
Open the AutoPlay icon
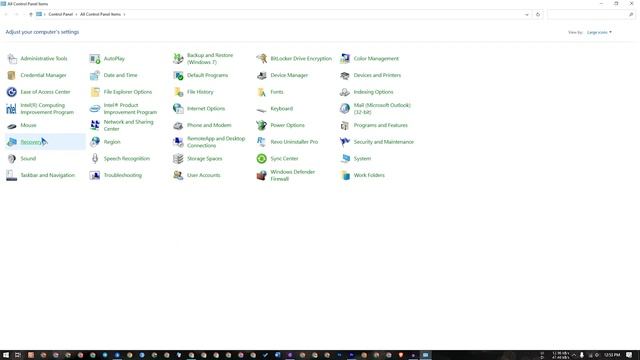tap(95, 59)
